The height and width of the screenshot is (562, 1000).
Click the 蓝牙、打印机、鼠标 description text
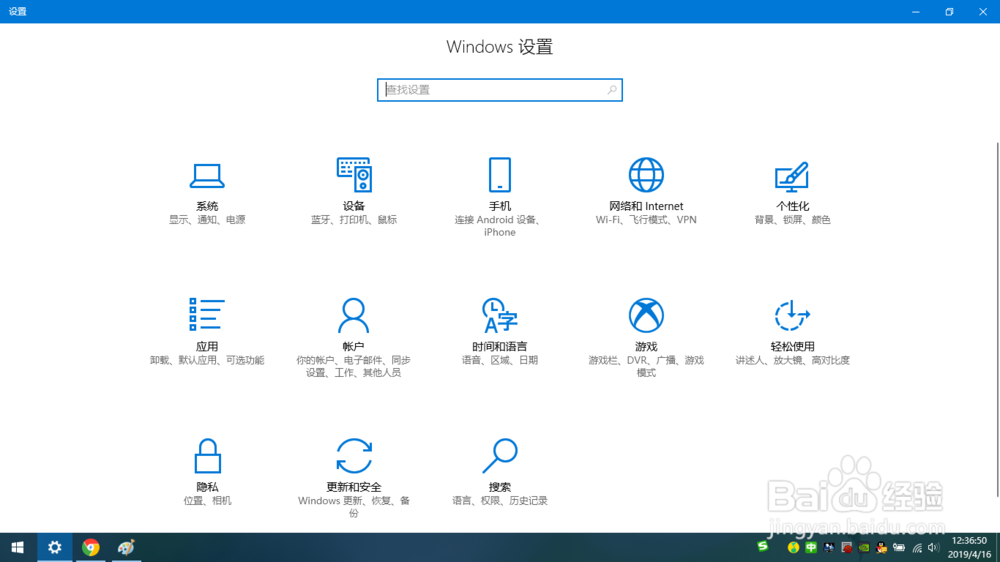pos(354,220)
